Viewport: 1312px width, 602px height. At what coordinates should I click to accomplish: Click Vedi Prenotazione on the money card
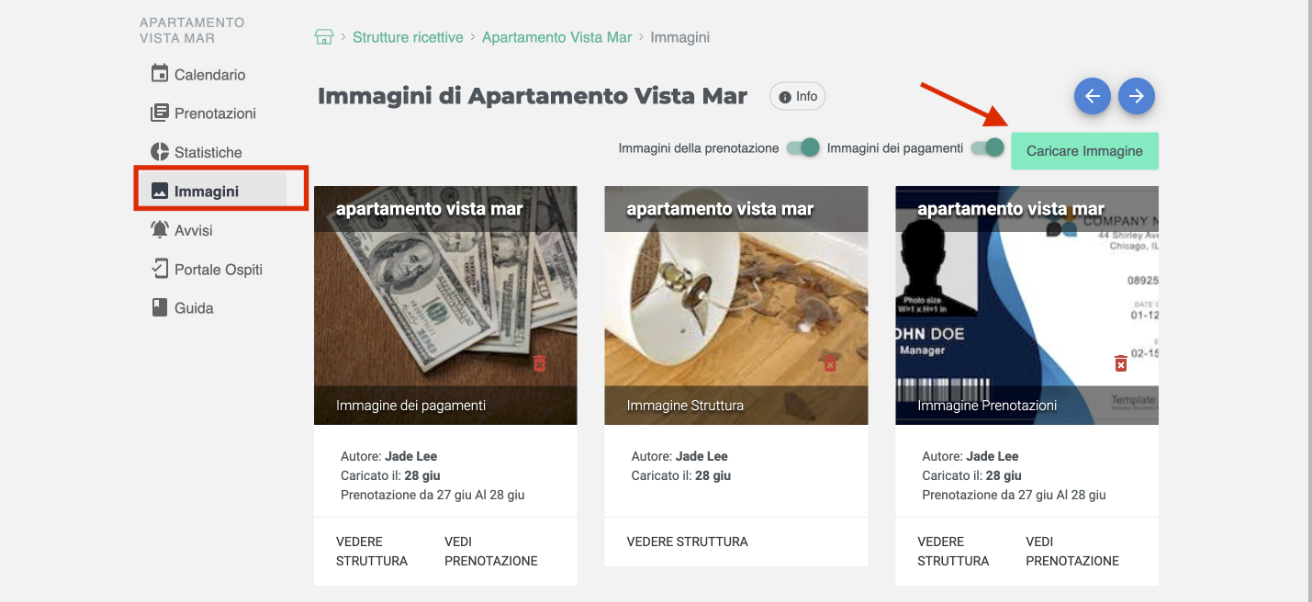point(490,551)
